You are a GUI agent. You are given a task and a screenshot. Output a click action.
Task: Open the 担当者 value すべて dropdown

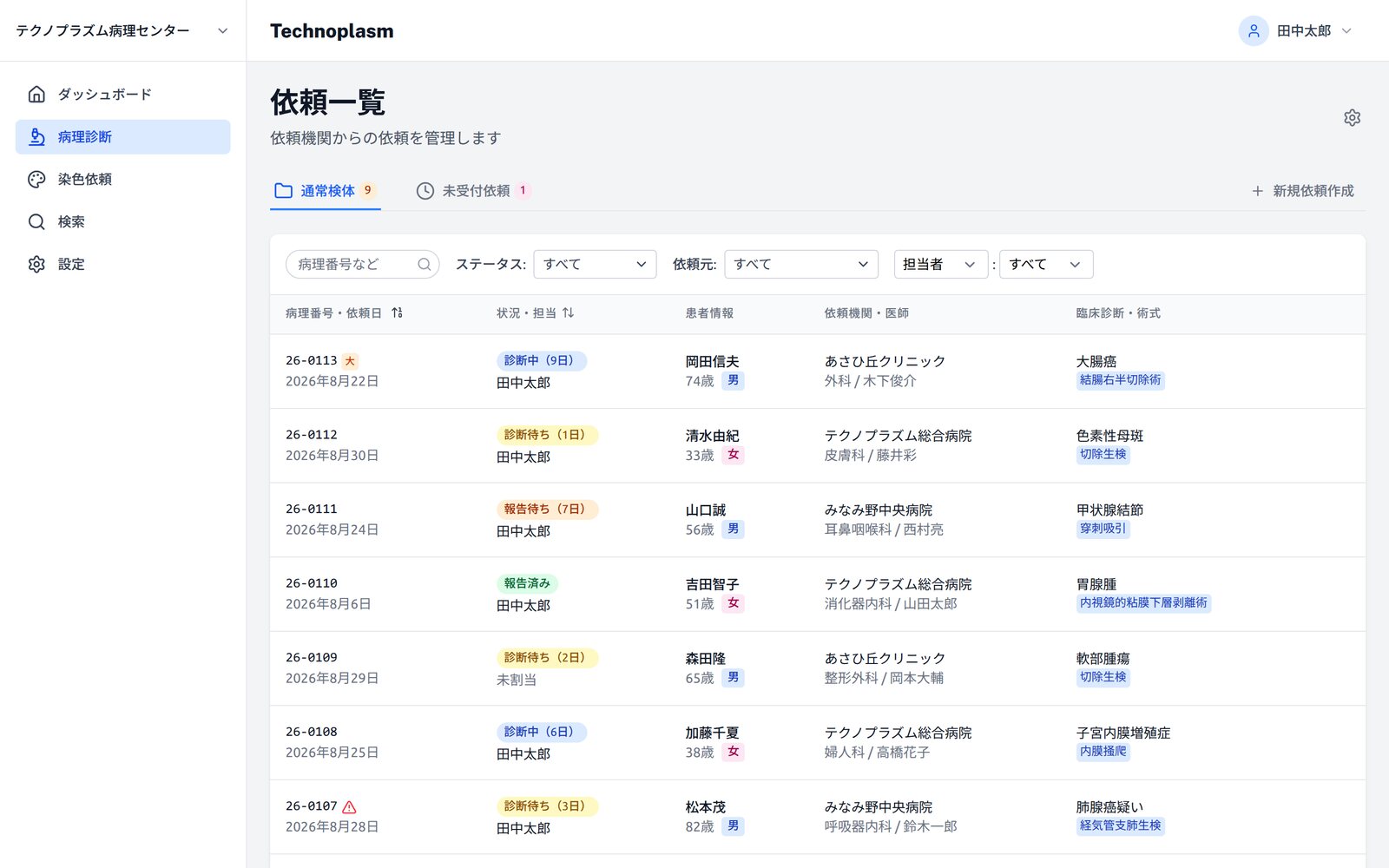tap(1045, 264)
